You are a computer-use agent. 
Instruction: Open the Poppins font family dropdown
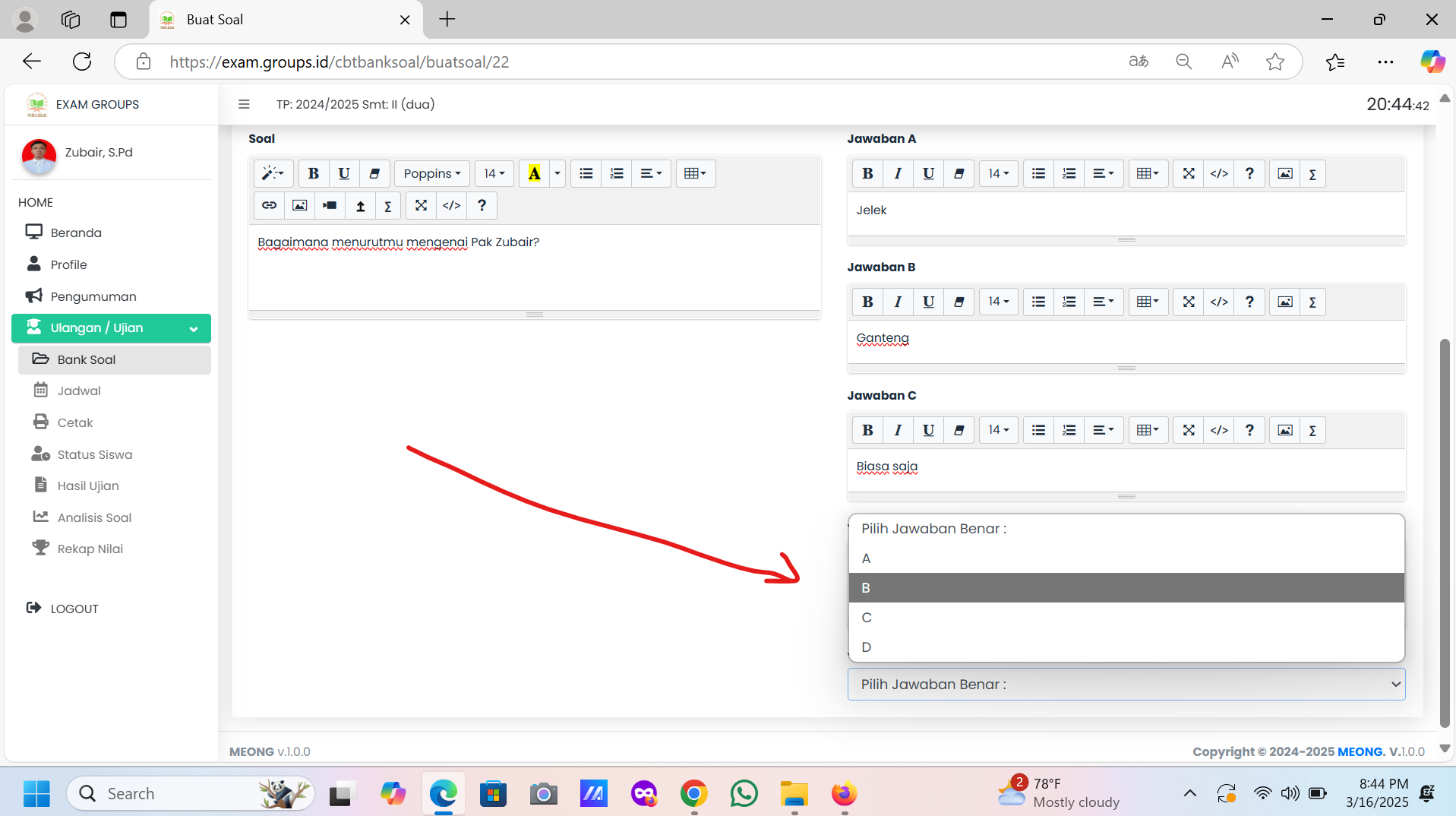pos(431,173)
